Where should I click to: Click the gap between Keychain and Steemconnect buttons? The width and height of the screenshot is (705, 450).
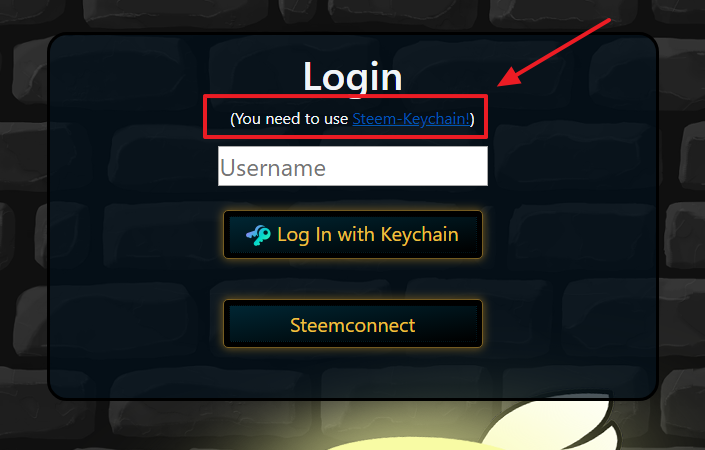click(x=353, y=279)
